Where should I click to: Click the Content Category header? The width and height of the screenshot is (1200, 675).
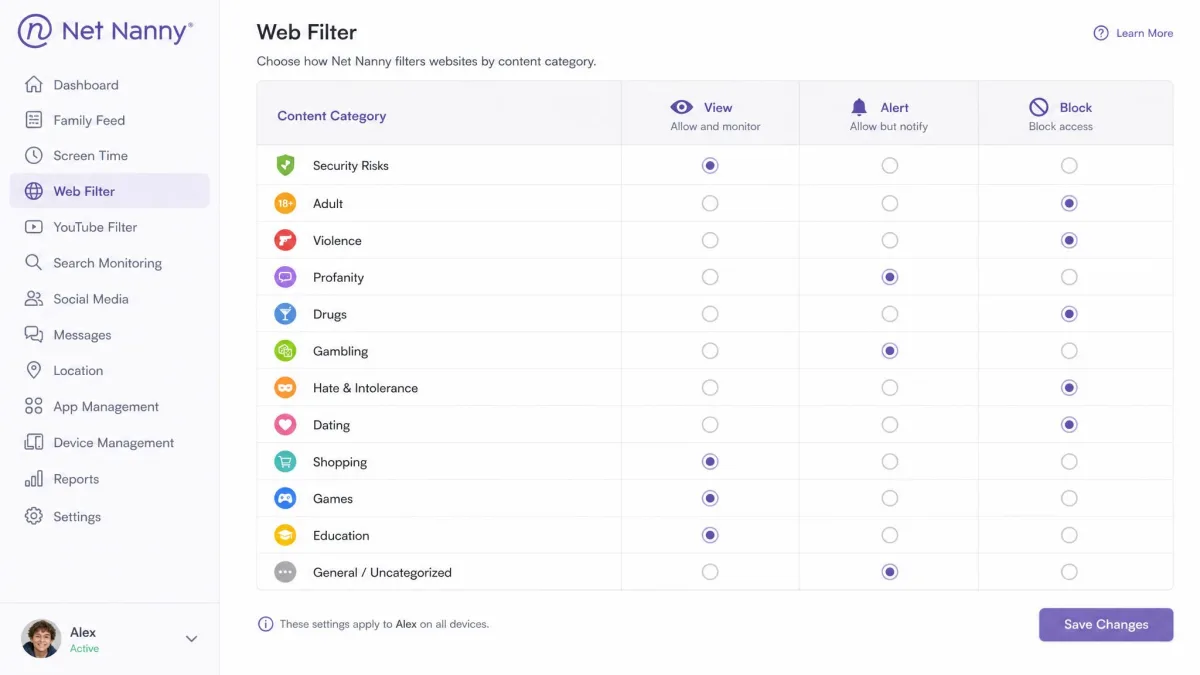pyautogui.click(x=332, y=116)
